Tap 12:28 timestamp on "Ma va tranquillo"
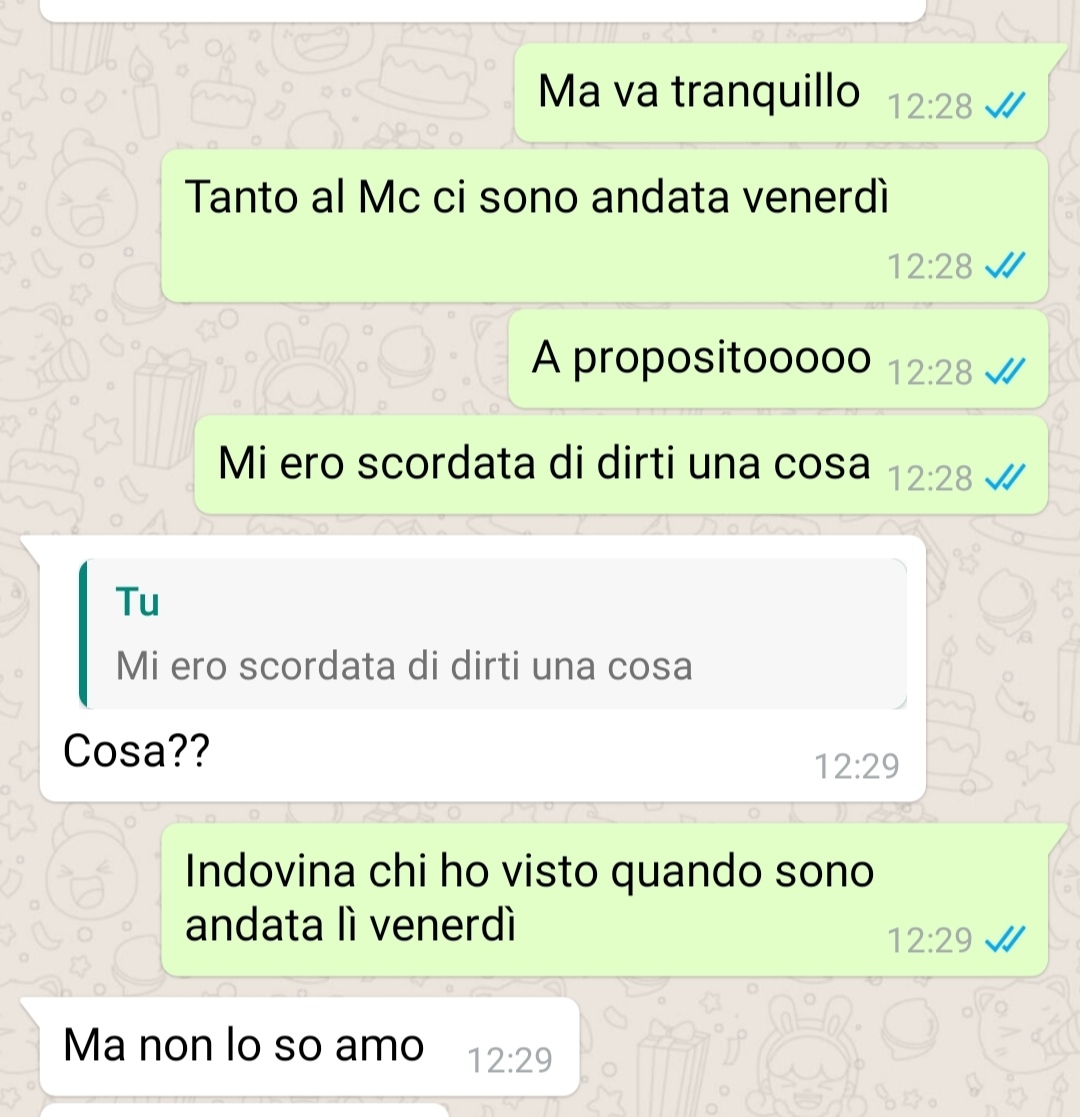Viewport: 1080px width, 1117px height. [x=930, y=106]
